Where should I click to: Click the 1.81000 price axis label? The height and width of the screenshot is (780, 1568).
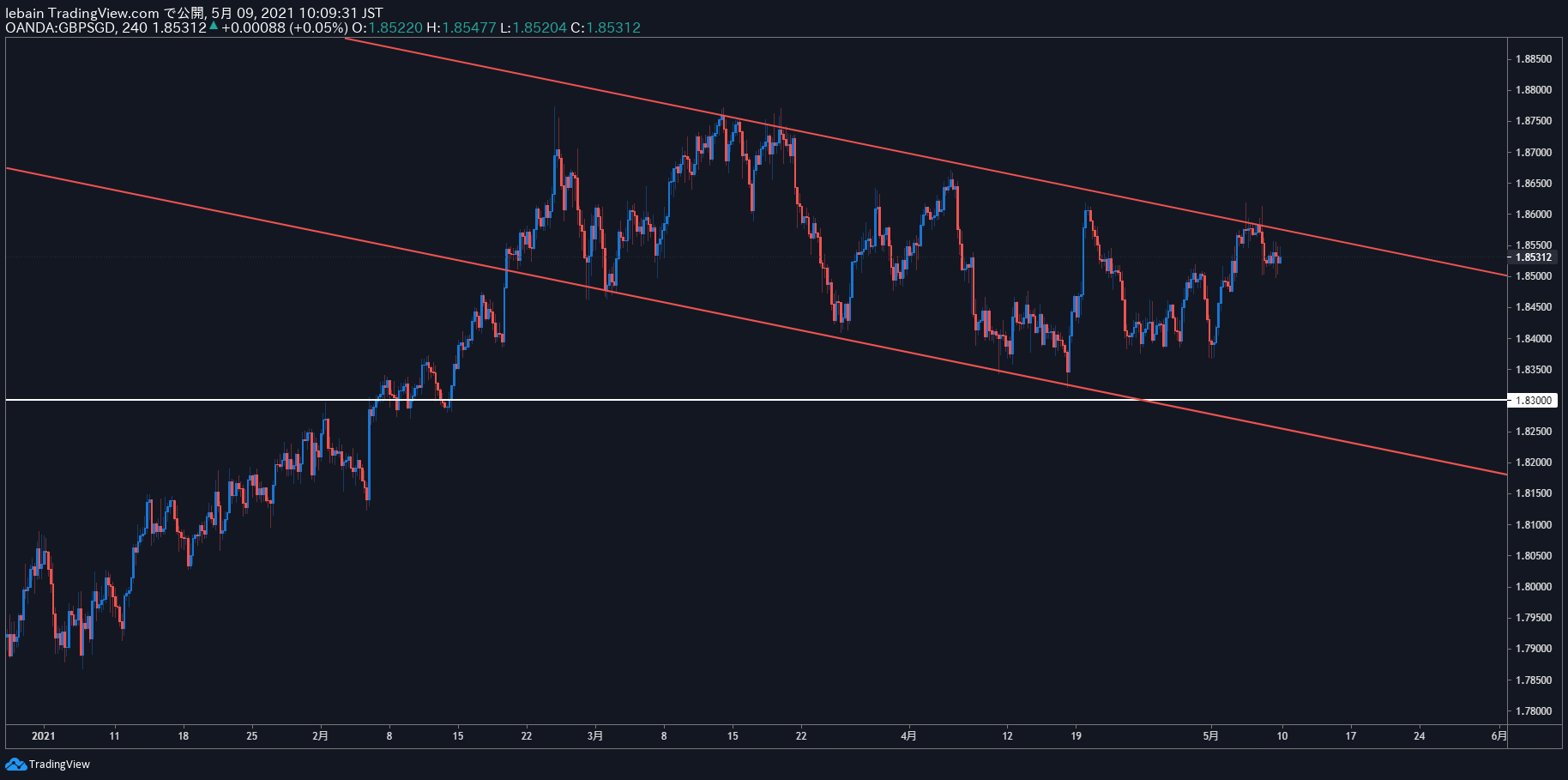click(x=1533, y=525)
